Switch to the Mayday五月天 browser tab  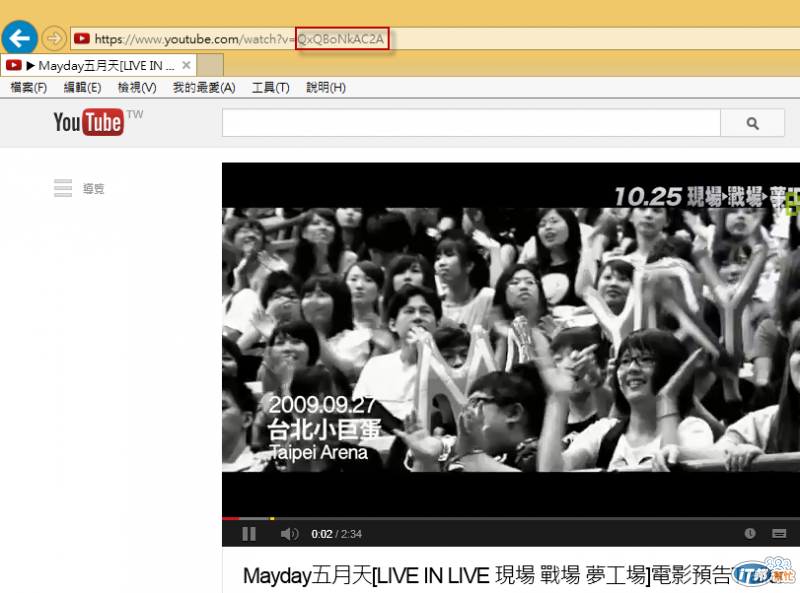click(99, 65)
